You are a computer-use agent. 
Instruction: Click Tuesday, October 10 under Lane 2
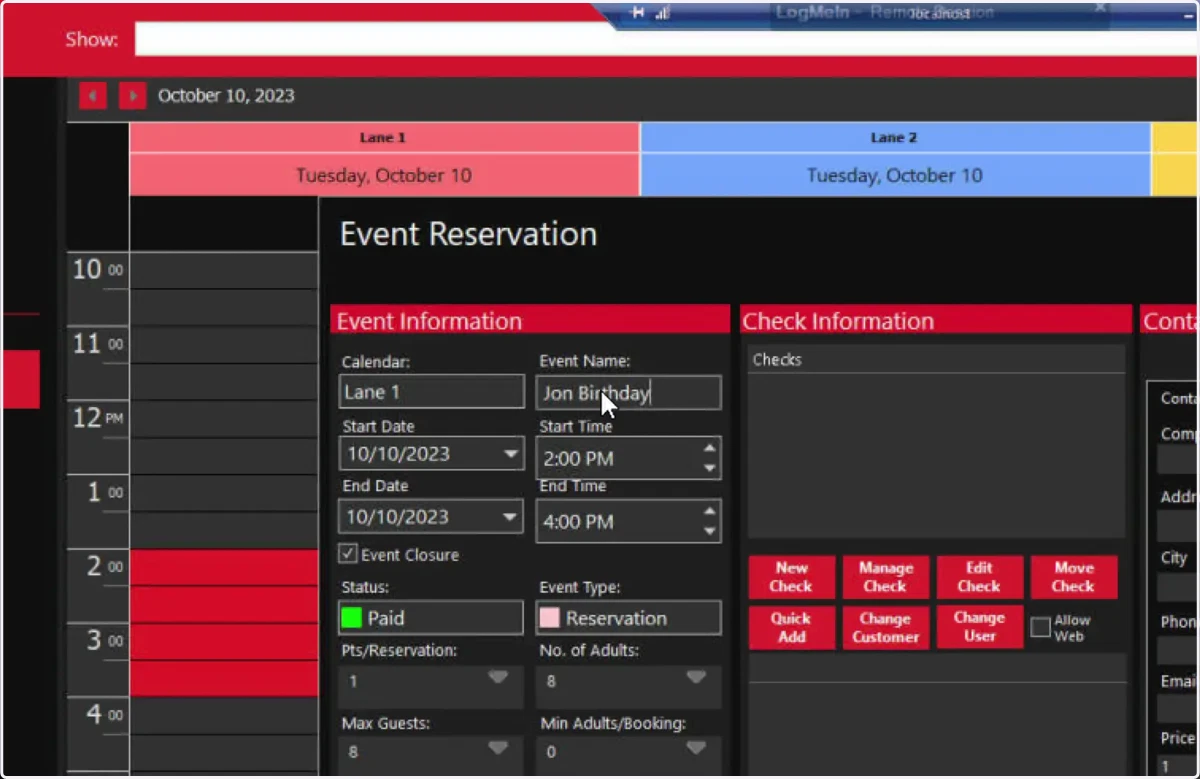coord(895,175)
